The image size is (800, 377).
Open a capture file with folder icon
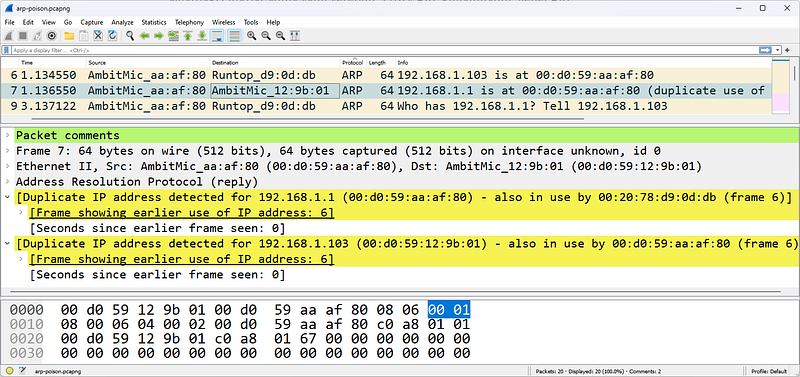pos(69,36)
